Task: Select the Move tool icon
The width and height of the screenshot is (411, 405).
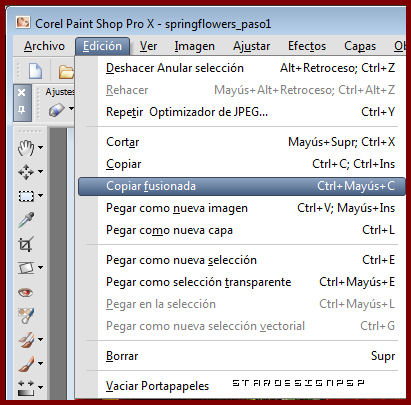Action: (x=26, y=172)
